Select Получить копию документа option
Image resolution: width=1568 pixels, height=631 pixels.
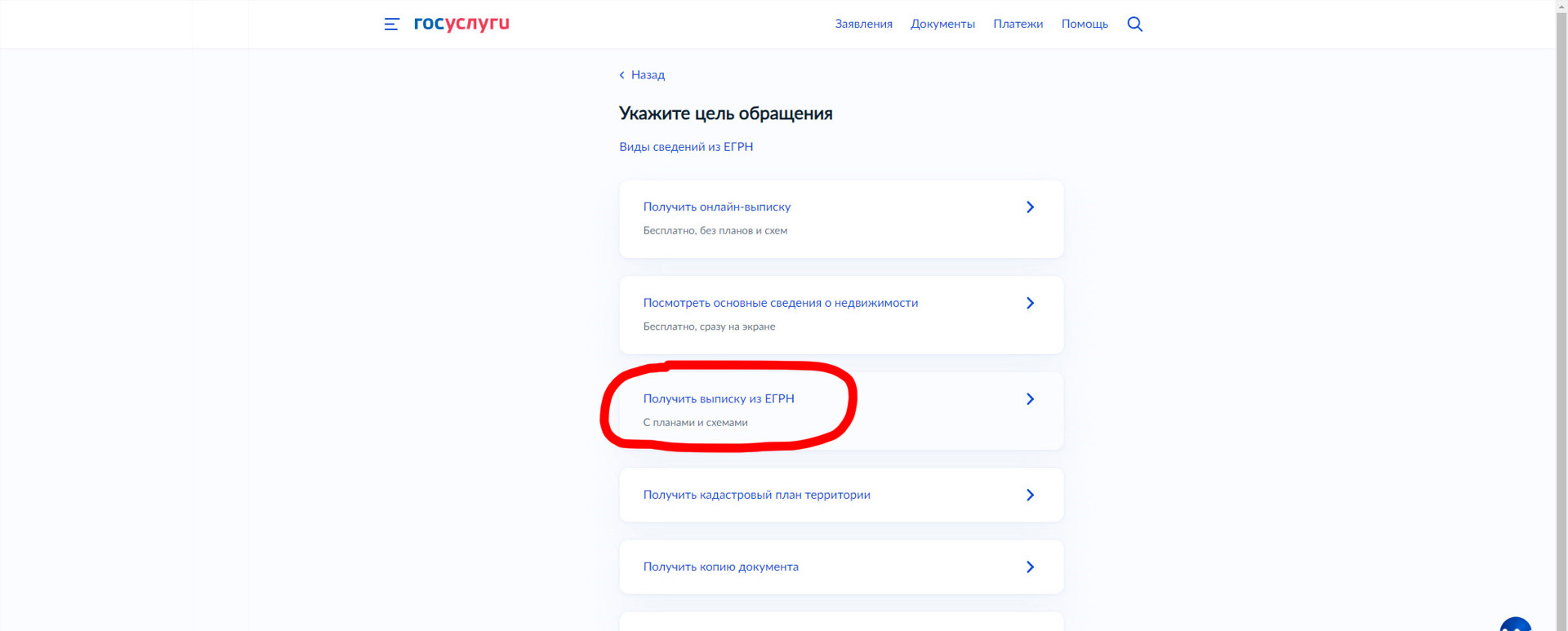point(841,567)
